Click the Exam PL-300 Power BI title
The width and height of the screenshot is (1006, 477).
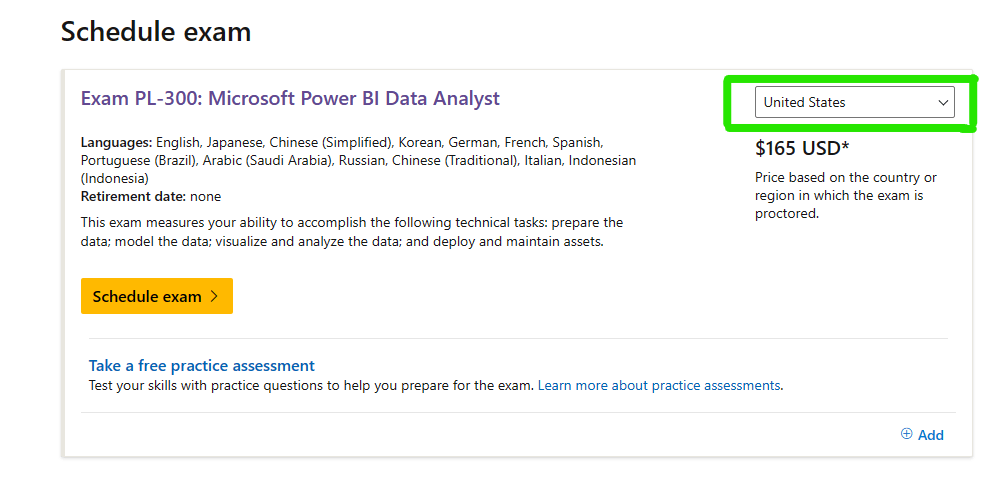click(290, 98)
